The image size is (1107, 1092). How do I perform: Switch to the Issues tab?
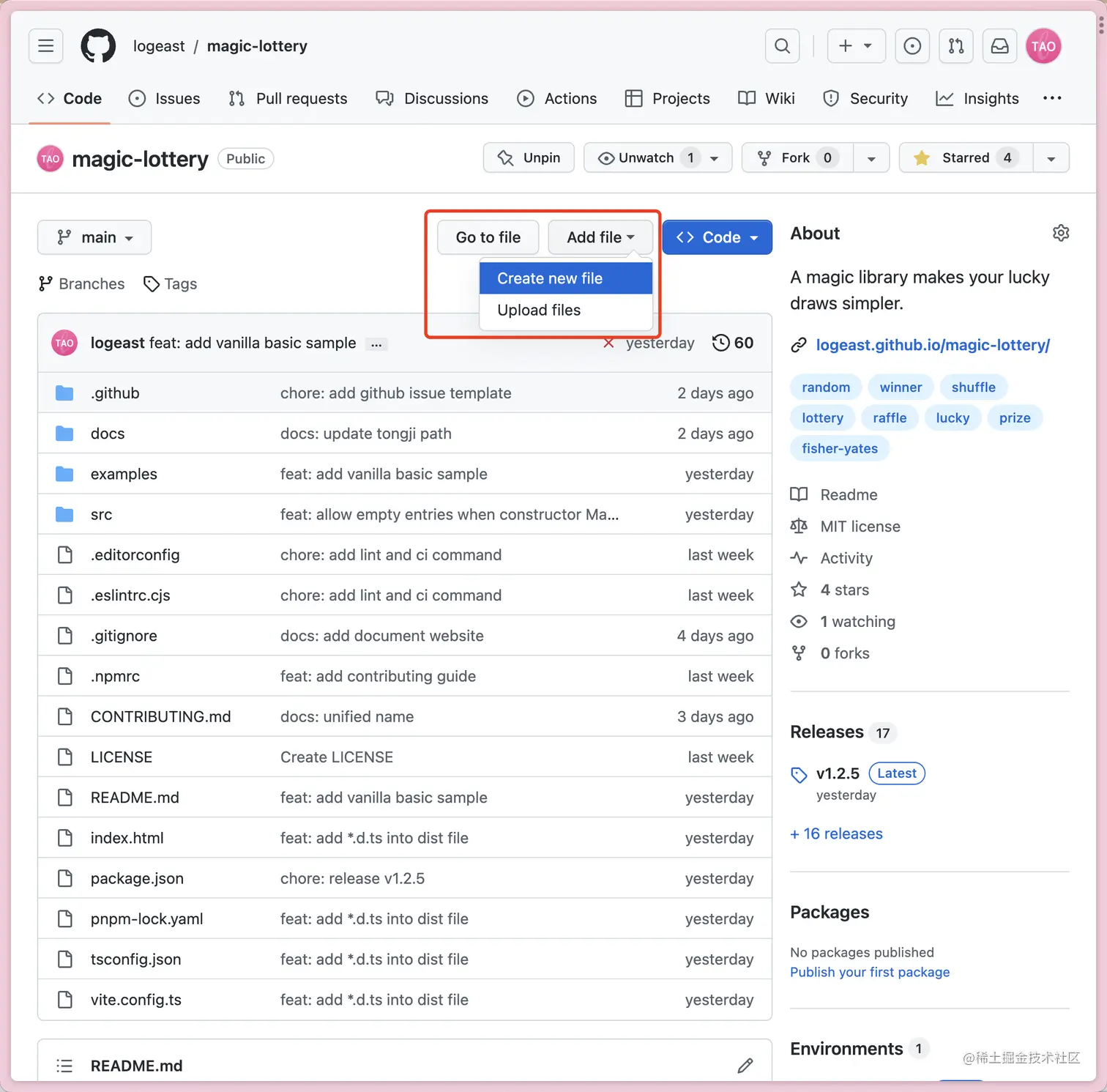pos(164,98)
